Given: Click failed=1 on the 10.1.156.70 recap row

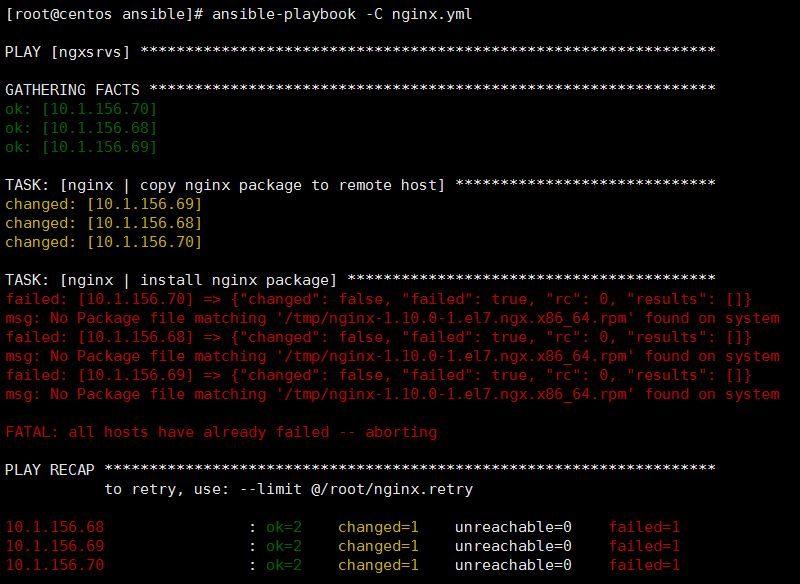Looking at the screenshot, I should (x=644, y=565).
